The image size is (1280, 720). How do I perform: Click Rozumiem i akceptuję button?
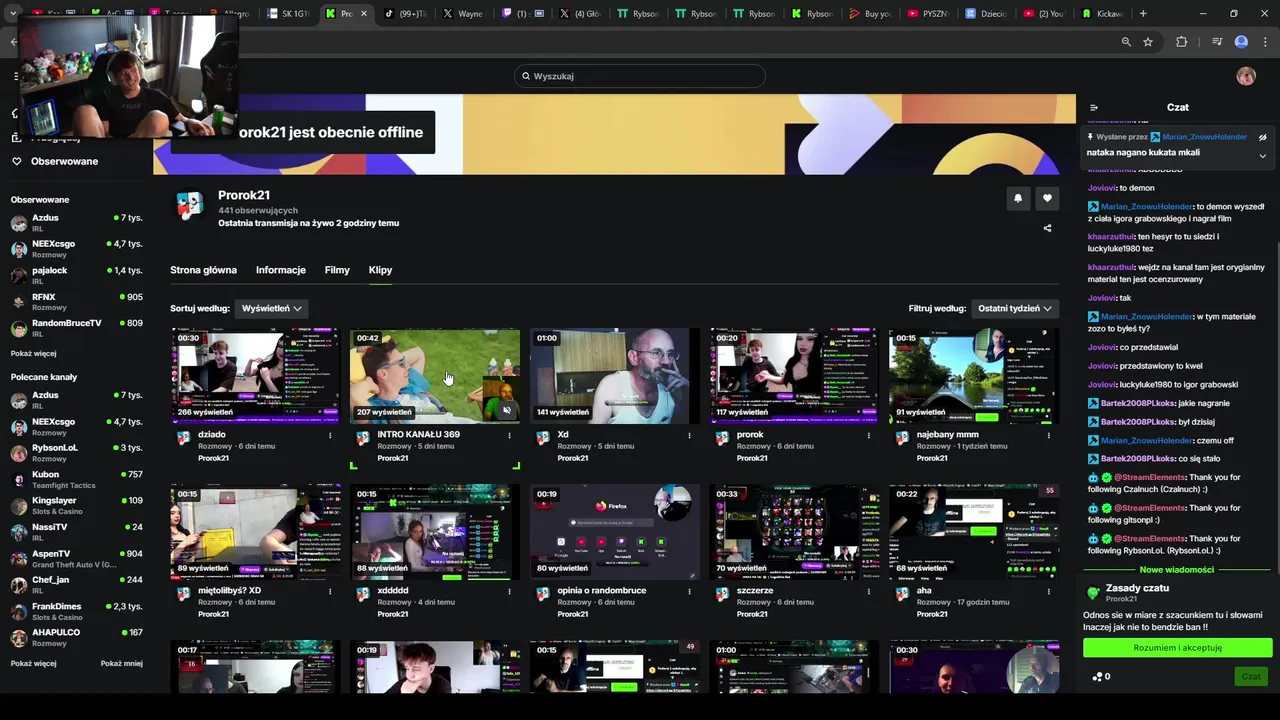pos(1177,648)
